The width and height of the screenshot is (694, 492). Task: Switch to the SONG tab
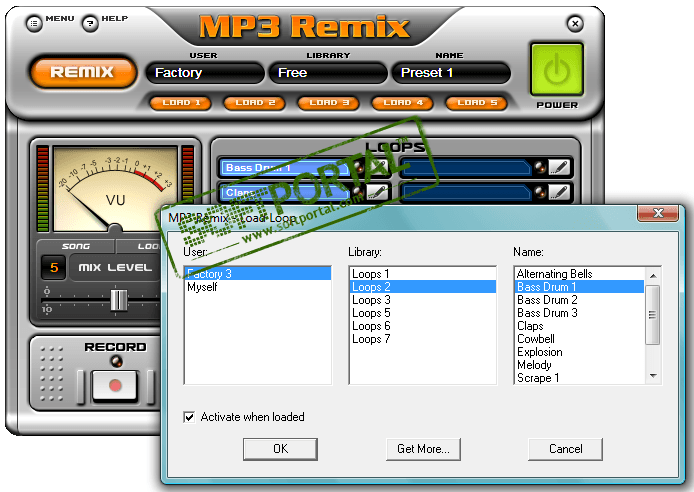[x=76, y=246]
